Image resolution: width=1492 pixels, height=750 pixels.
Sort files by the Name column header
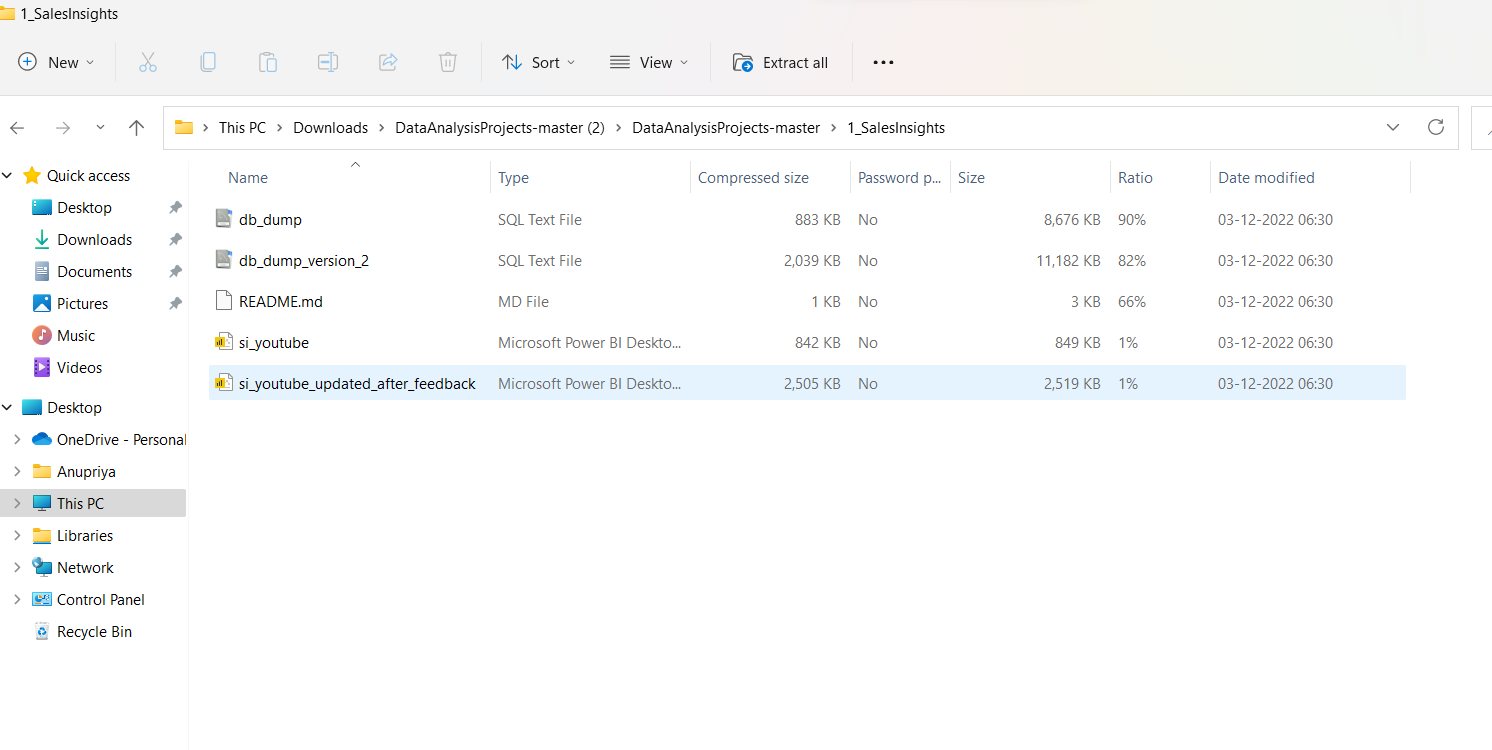pos(247,177)
